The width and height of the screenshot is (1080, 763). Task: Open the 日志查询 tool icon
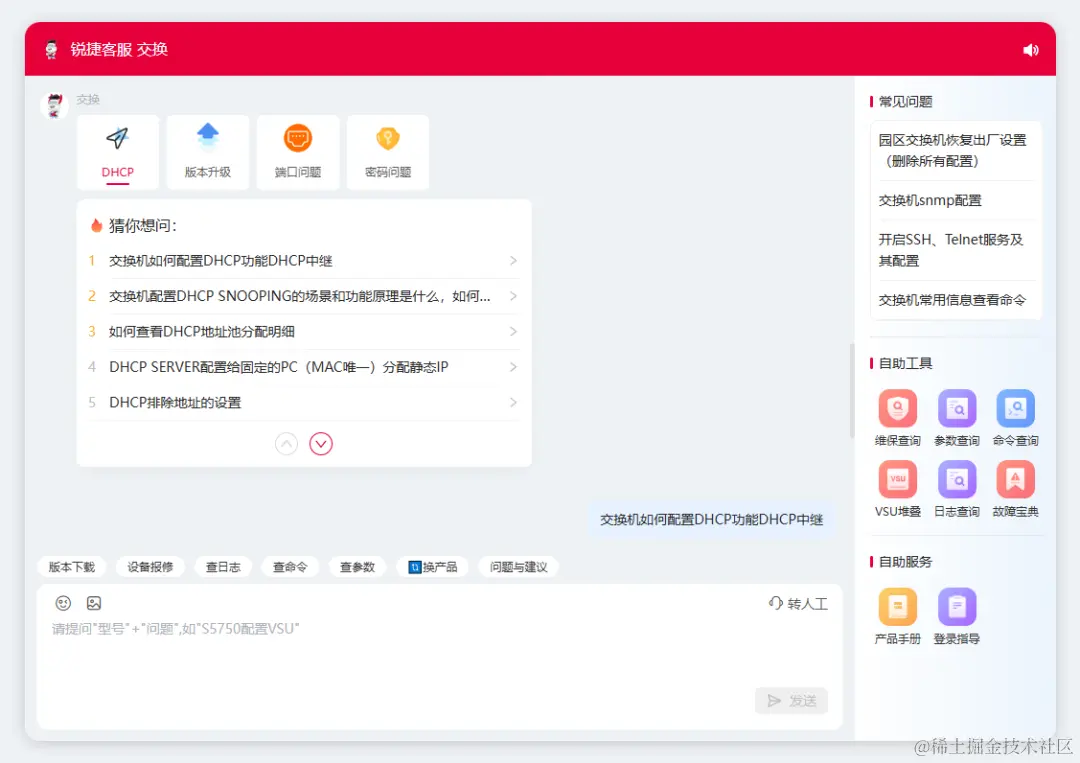957,479
